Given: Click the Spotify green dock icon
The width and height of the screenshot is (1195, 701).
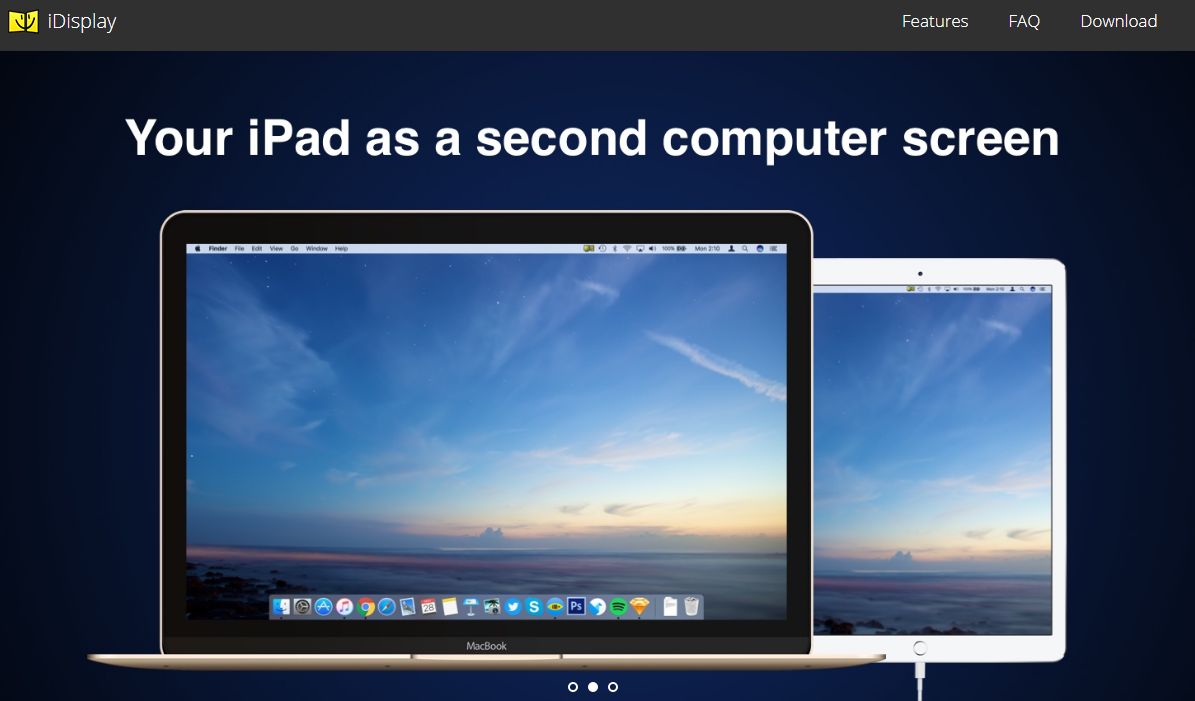Looking at the screenshot, I should [x=618, y=607].
